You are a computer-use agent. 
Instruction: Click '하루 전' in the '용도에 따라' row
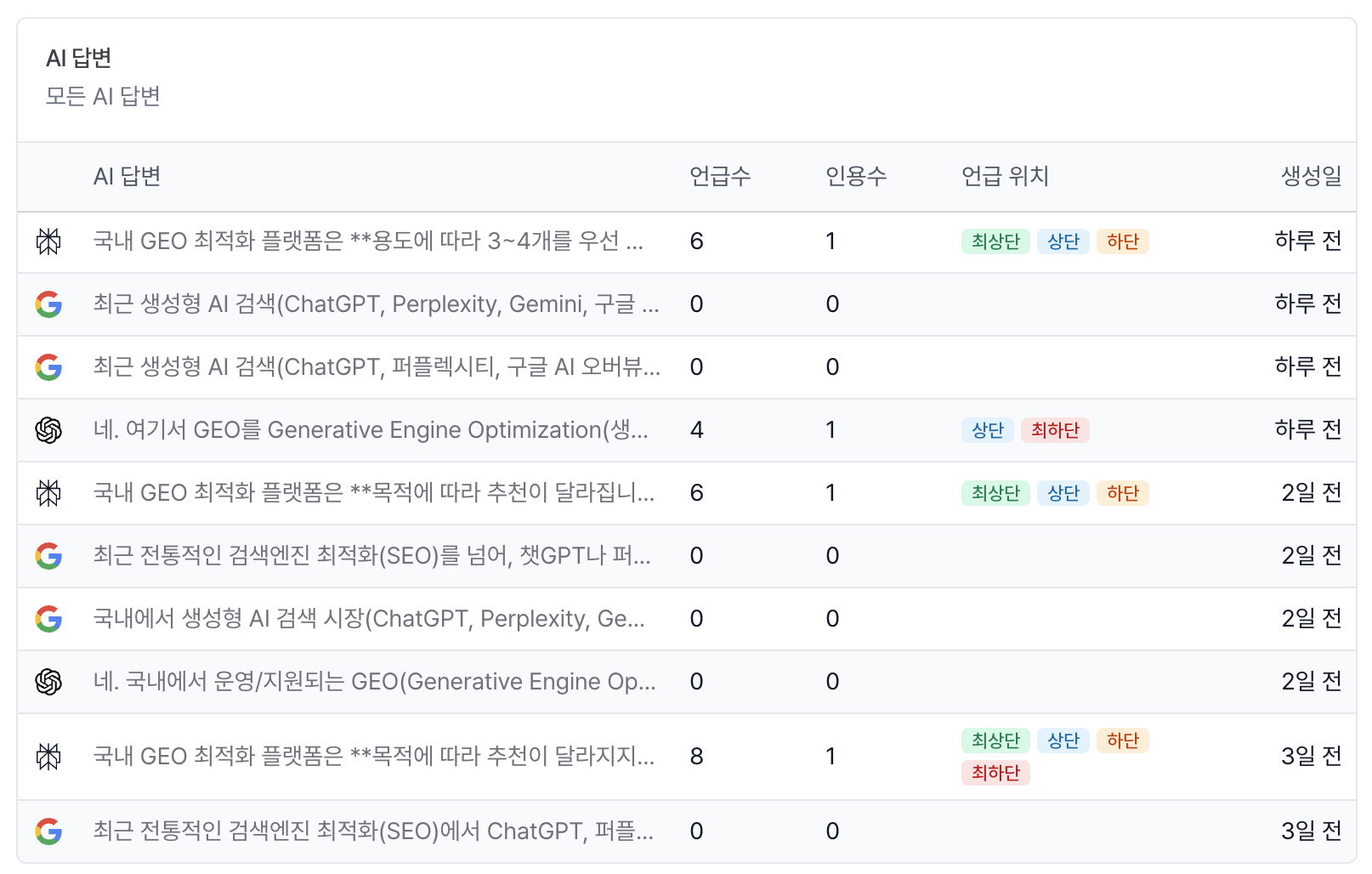pyautogui.click(x=1308, y=241)
